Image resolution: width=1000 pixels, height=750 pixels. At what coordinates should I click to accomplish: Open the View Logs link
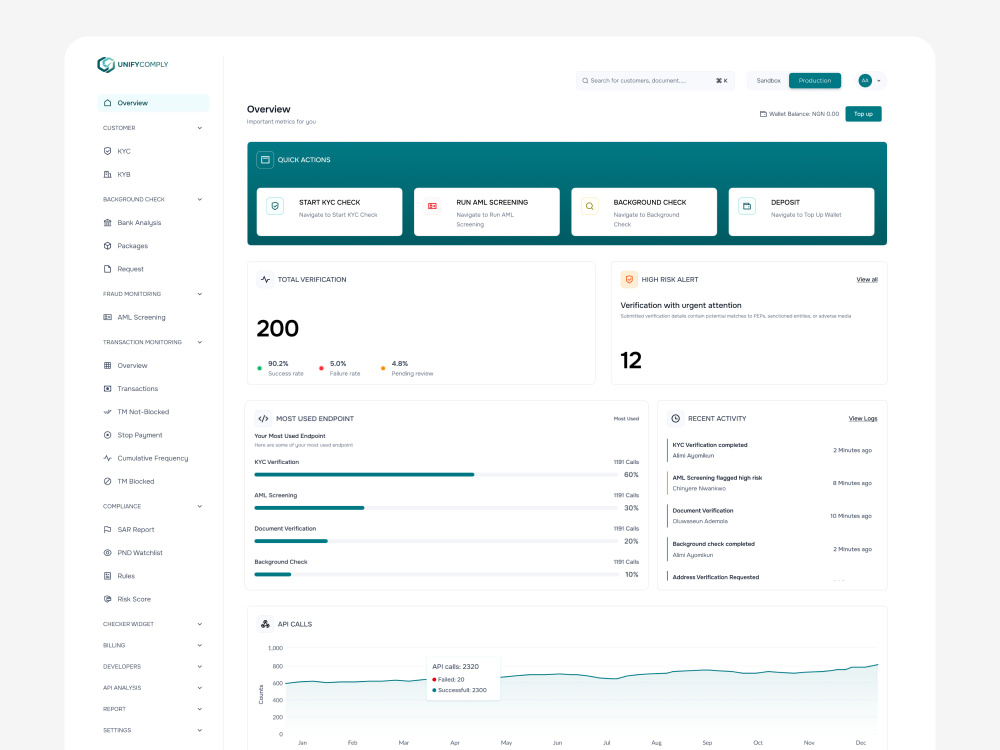[863, 418]
